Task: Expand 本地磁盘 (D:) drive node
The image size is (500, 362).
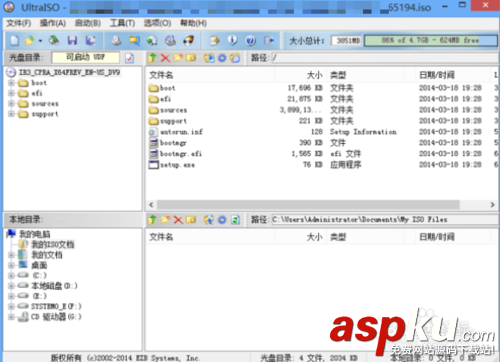Action: click(x=11, y=286)
